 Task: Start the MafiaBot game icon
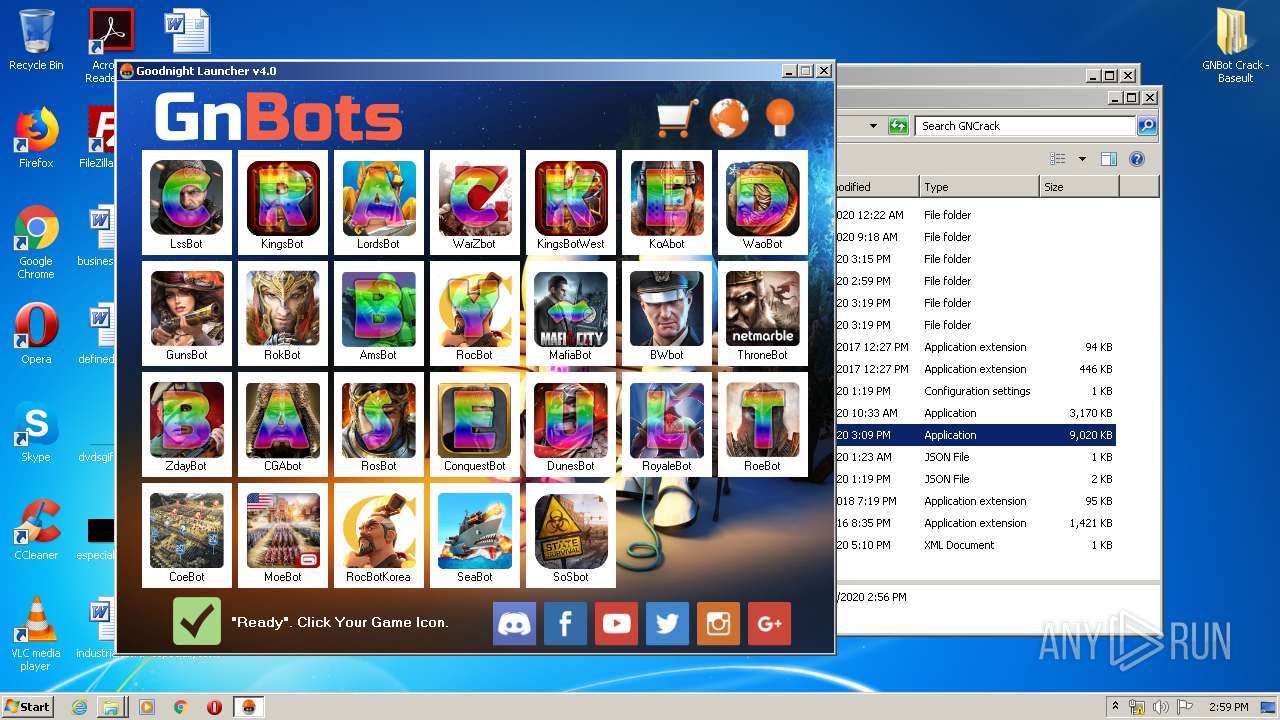pyautogui.click(x=571, y=313)
